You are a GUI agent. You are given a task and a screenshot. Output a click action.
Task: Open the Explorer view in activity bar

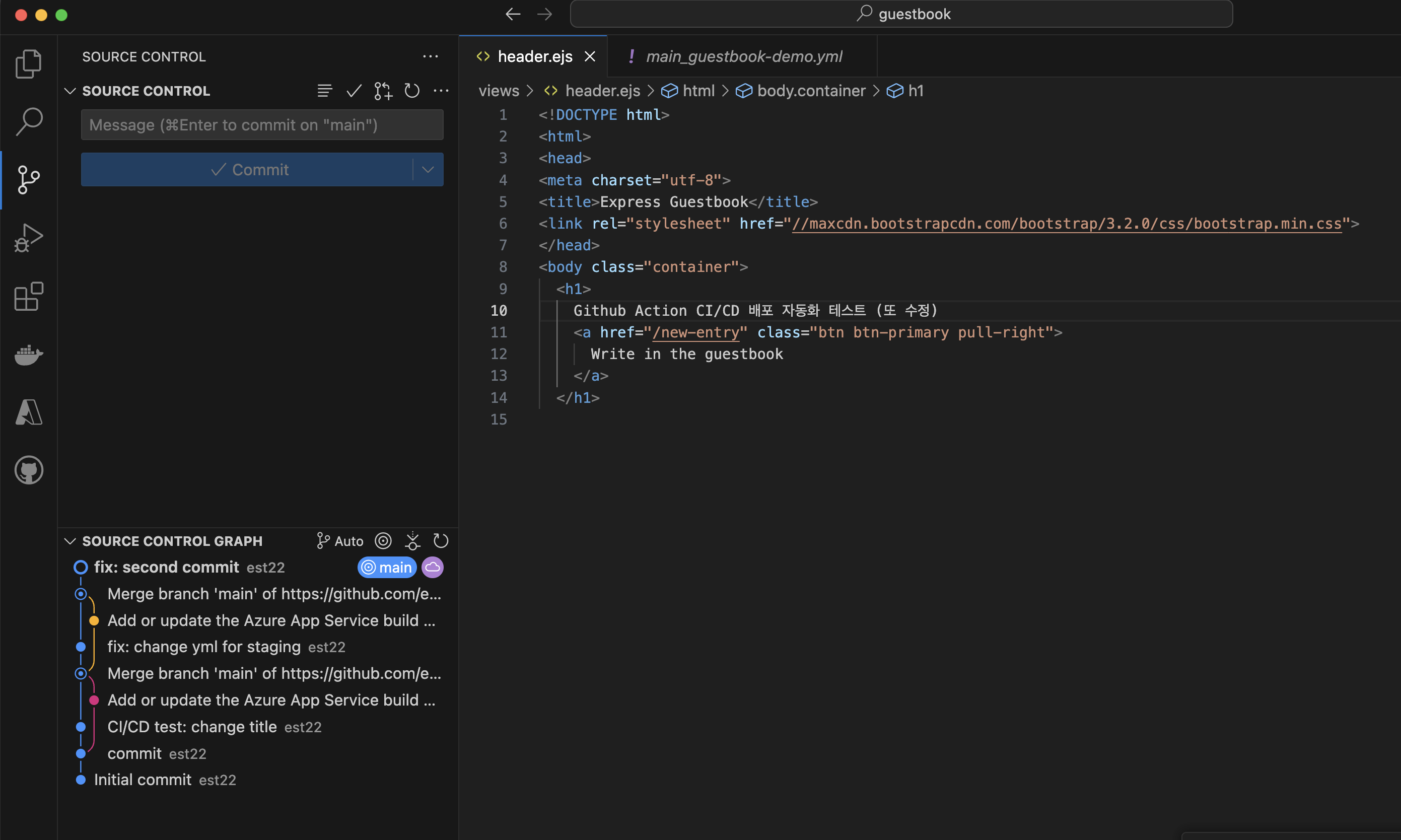point(28,63)
